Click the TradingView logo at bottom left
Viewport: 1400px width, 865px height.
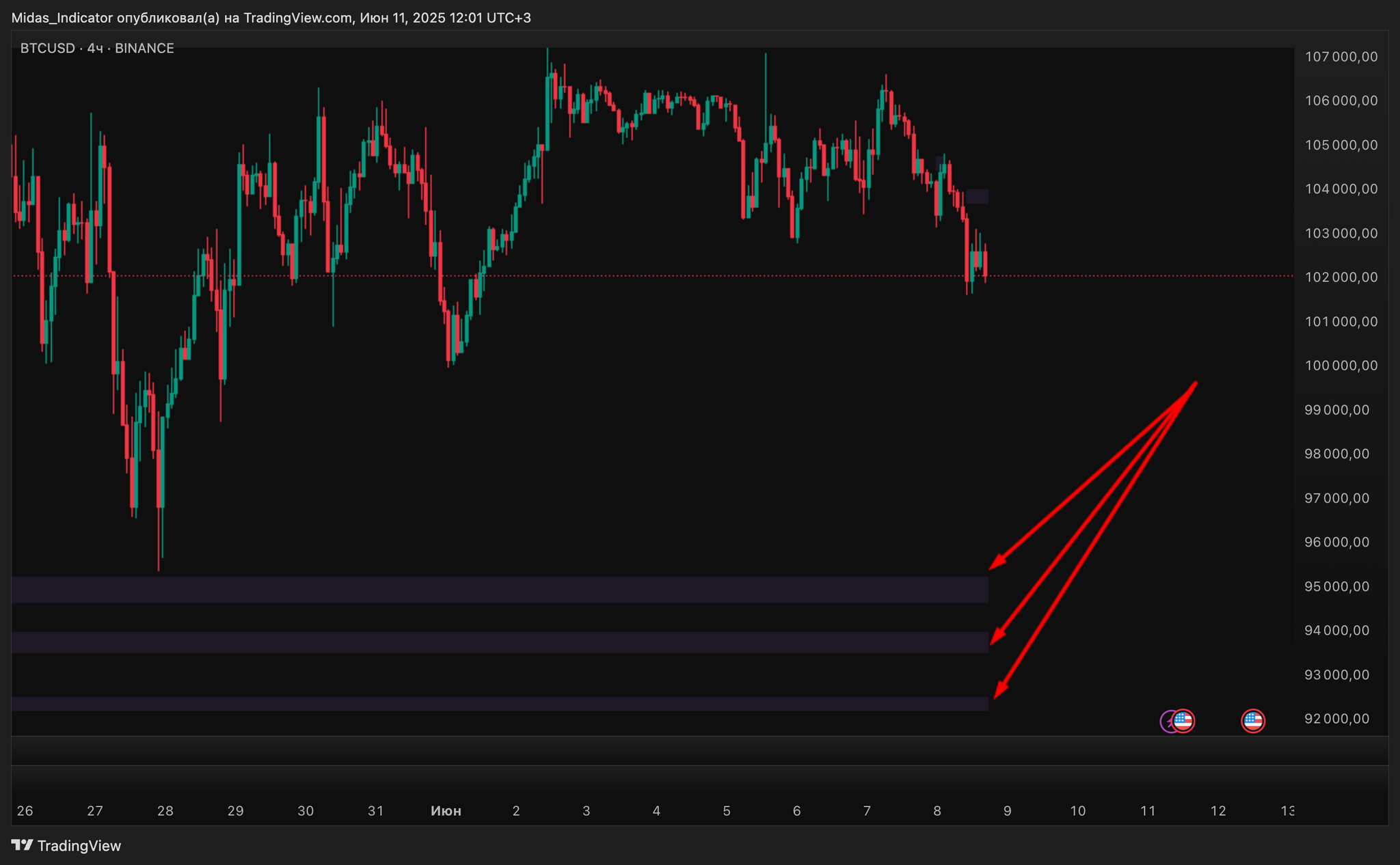click(x=66, y=846)
